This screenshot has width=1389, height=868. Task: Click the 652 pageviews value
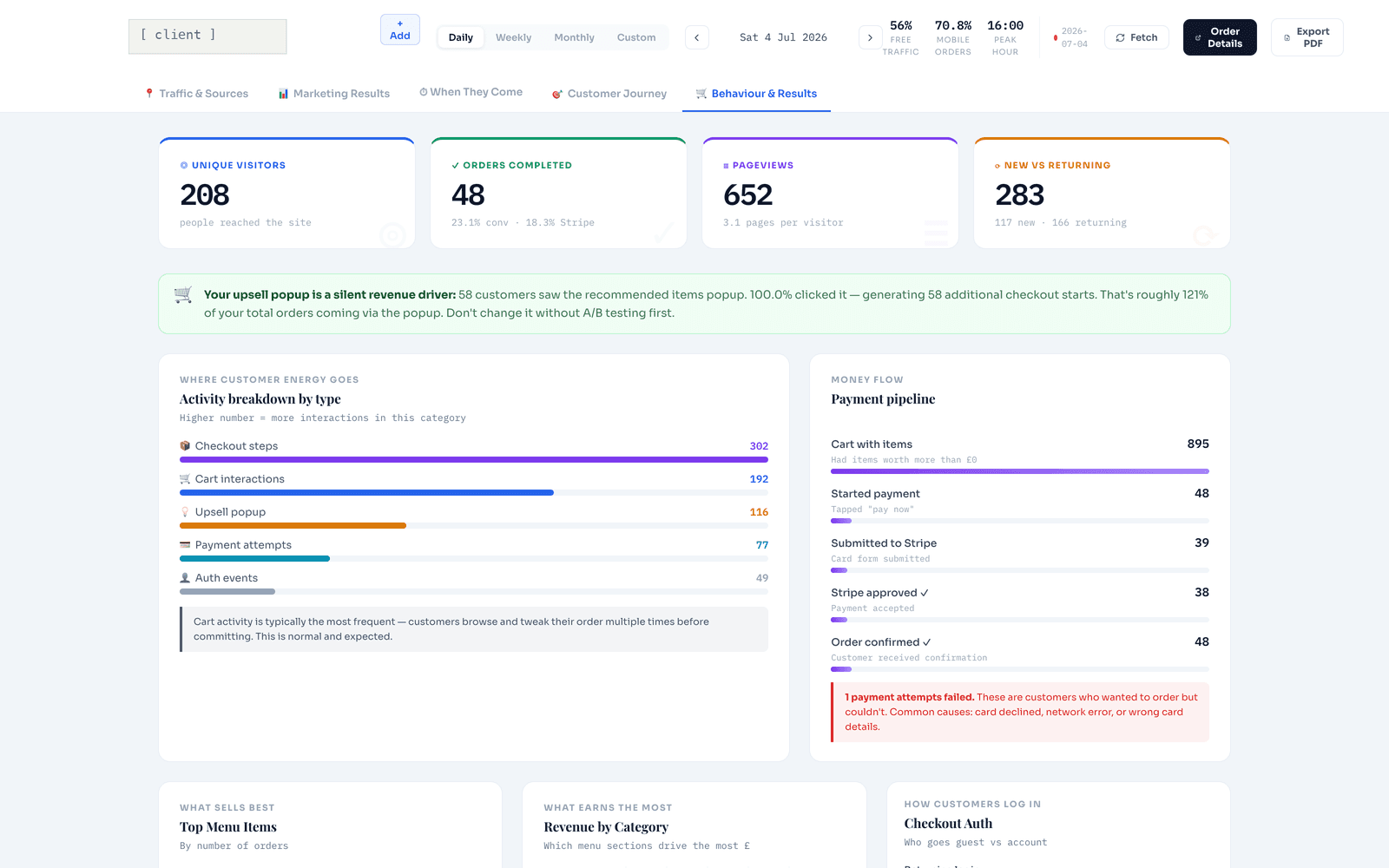pos(747,194)
